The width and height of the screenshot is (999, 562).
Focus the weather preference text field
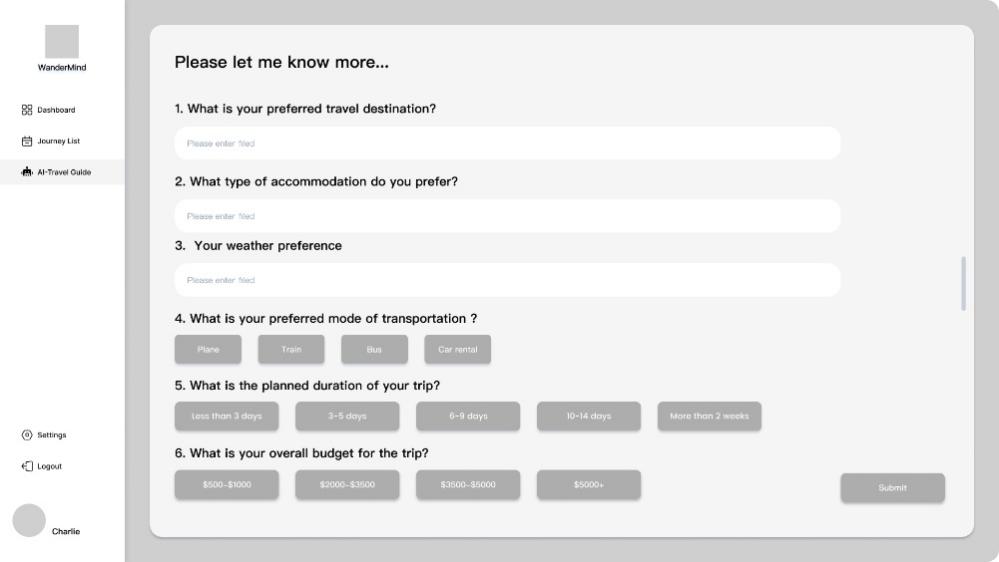pyautogui.click(x=508, y=280)
